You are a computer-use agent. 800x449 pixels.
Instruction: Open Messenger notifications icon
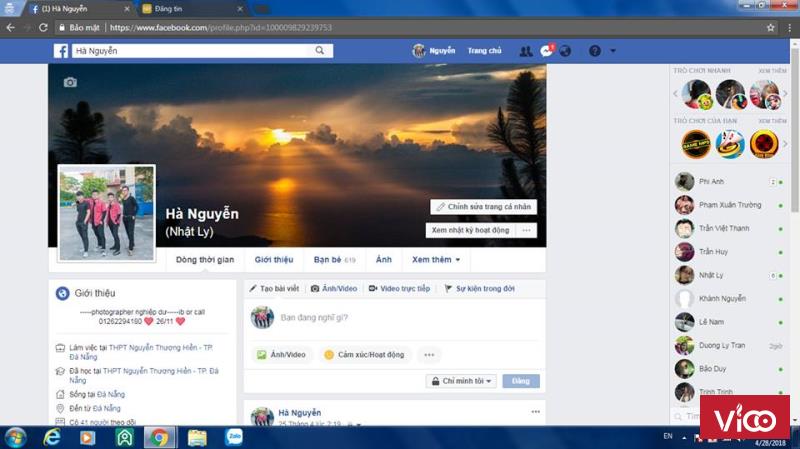(547, 51)
